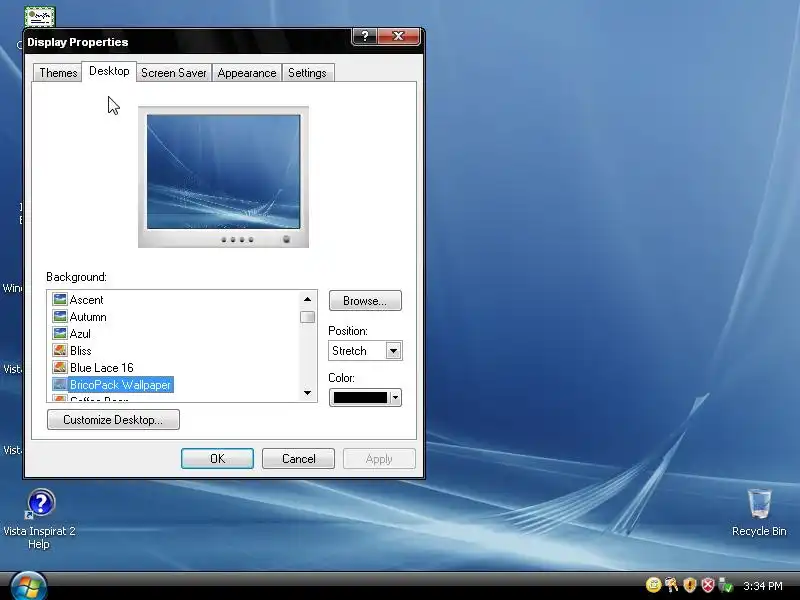Image resolution: width=800 pixels, height=600 pixels.
Task: Select Blue Lace 16 background
Action: 102,367
